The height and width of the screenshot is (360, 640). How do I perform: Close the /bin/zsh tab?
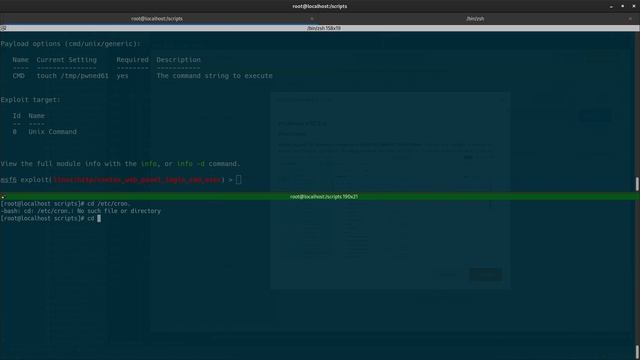coord(630,19)
